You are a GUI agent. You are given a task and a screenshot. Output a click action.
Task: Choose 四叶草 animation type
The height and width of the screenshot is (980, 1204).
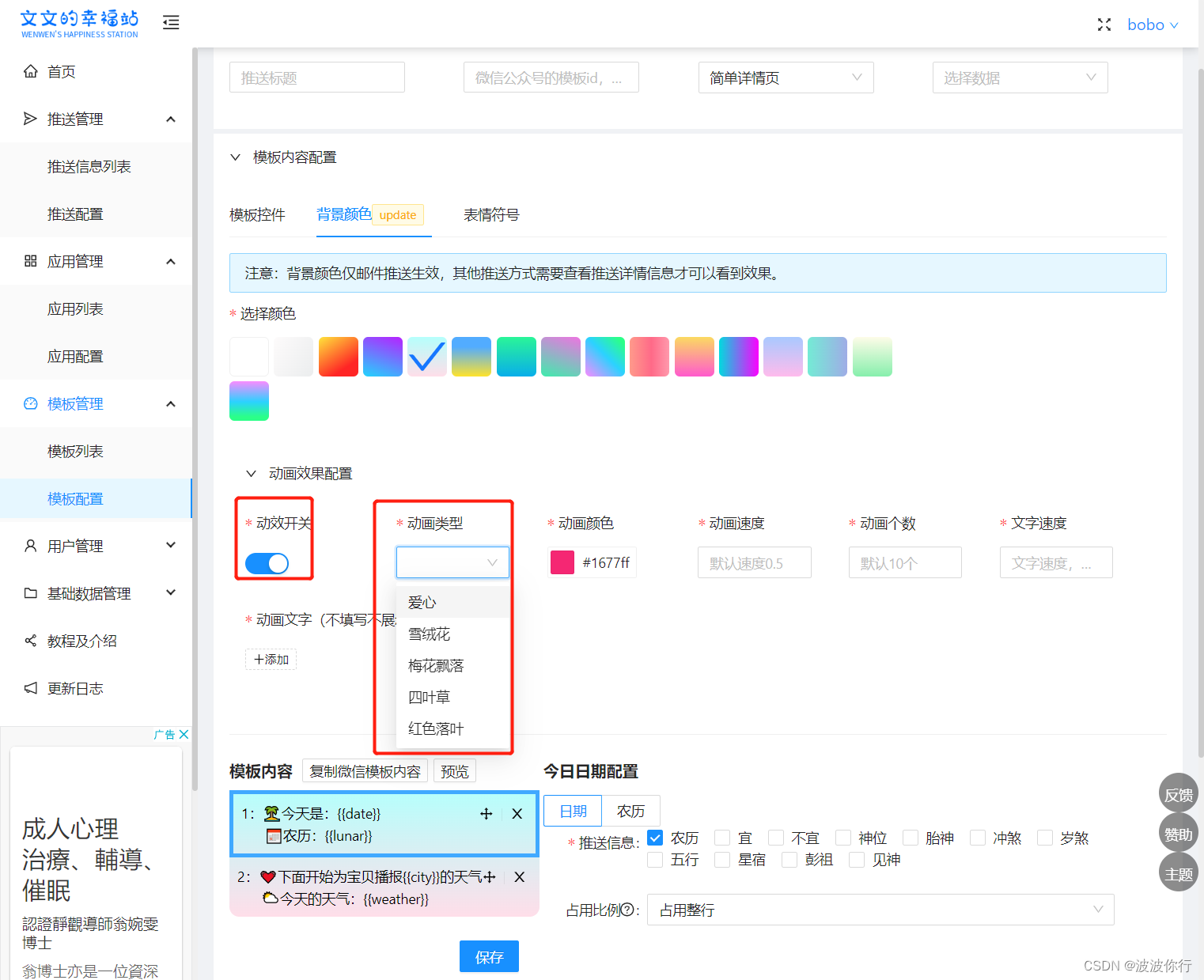[452, 697]
